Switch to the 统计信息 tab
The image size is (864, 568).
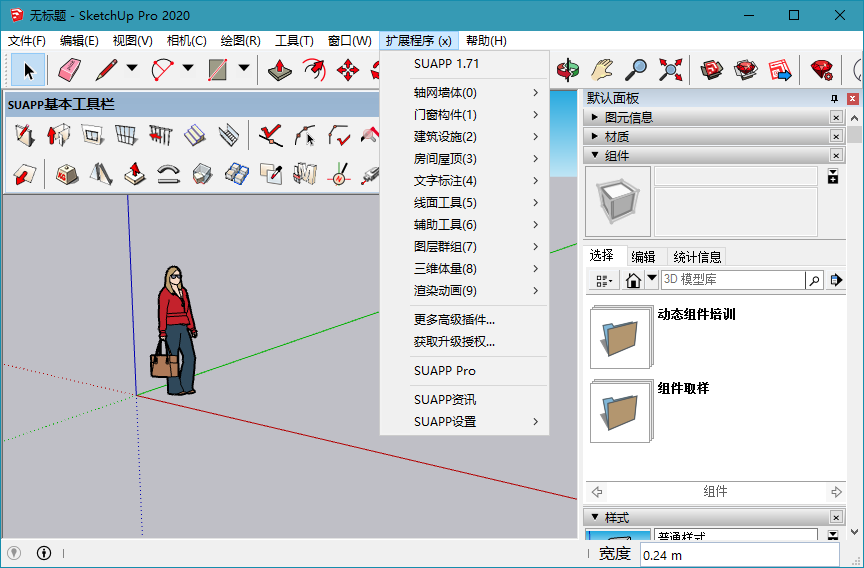(x=697, y=257)
